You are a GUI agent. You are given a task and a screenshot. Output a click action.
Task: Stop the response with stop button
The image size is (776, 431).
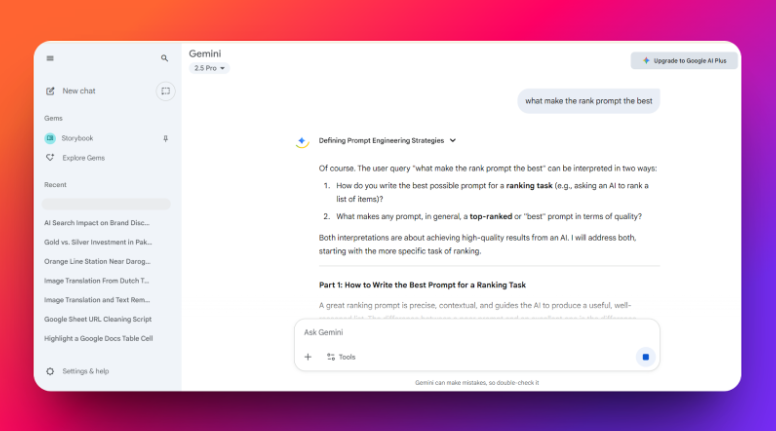(x=645, y=357)
